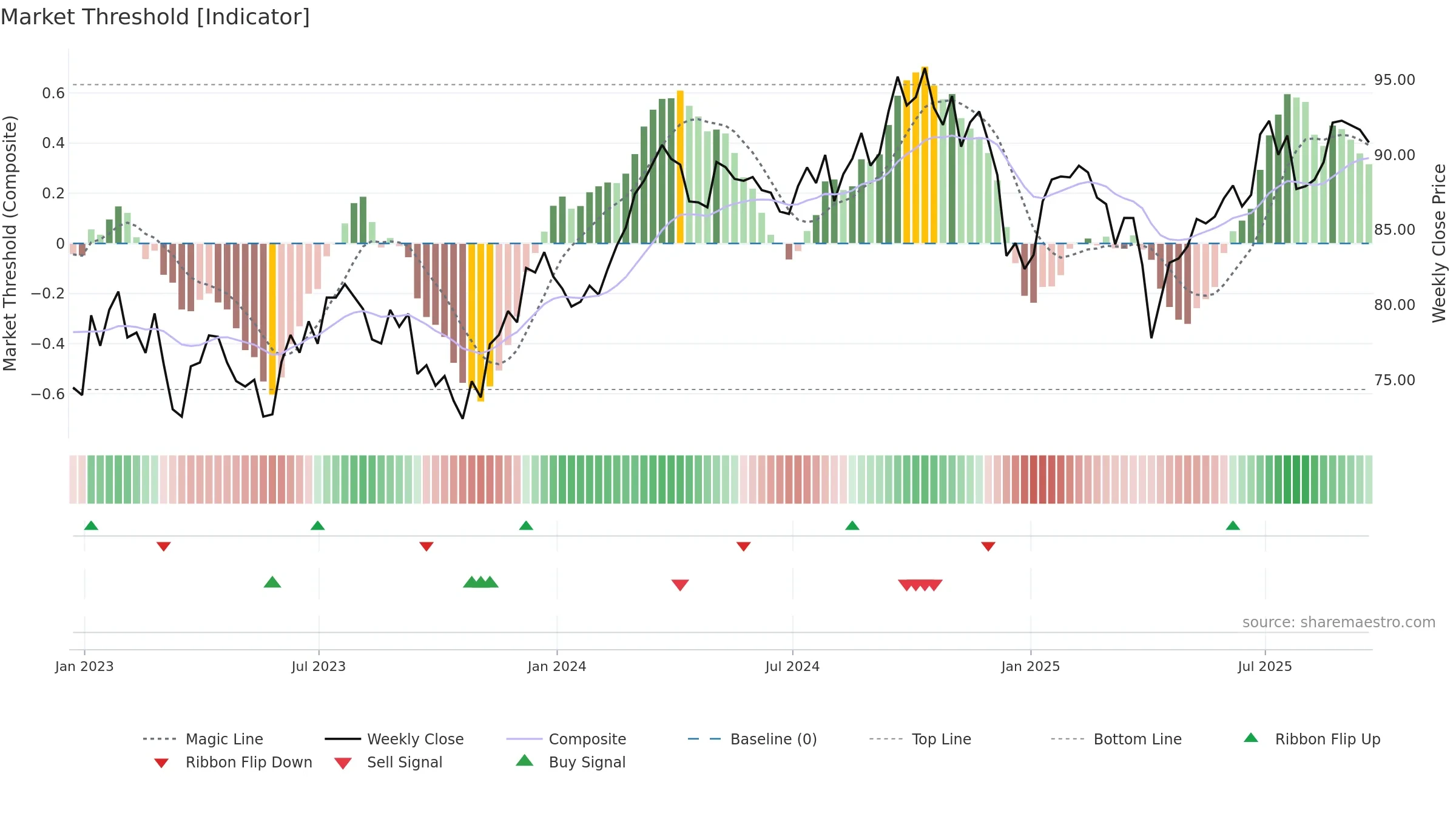Click the −0.2 left axis tick label

(x=48, y=294)
